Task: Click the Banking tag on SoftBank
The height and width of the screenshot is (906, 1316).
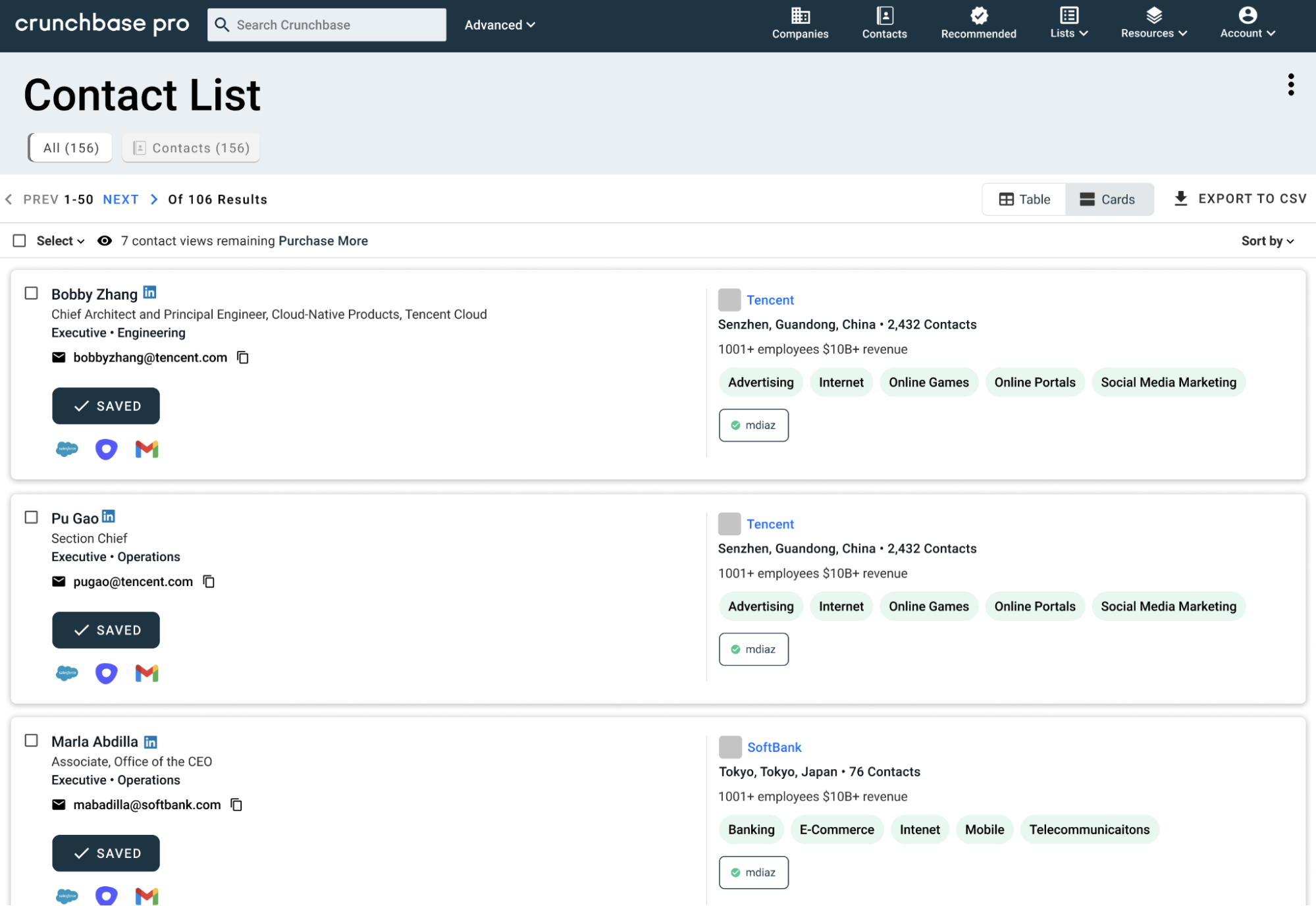Action: click(x=750, y=830)
